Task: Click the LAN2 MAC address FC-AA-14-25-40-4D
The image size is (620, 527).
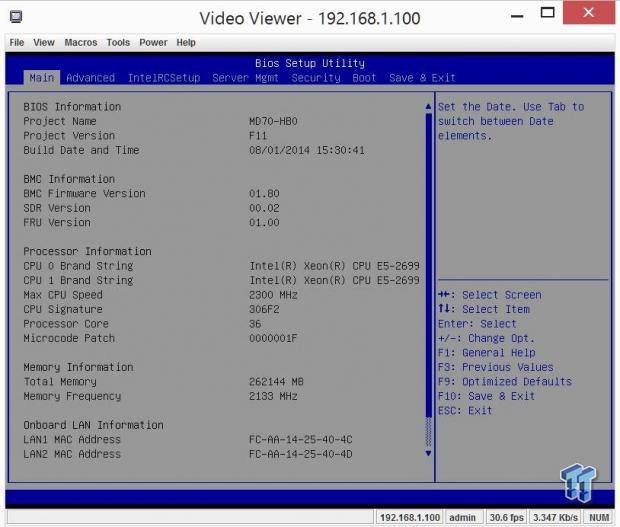Action: 301,454
